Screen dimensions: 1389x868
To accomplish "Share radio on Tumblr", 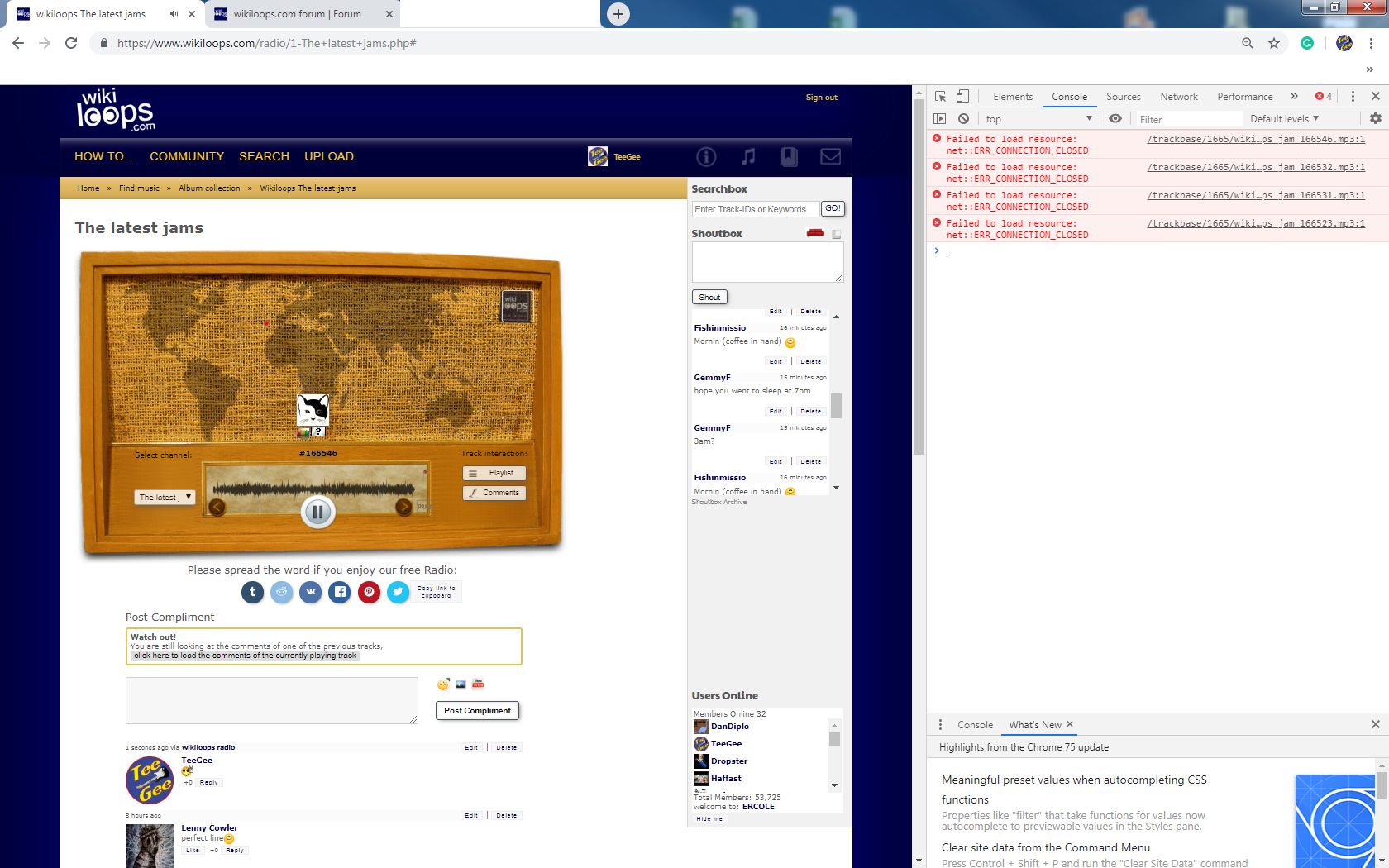I will [252, 592].
